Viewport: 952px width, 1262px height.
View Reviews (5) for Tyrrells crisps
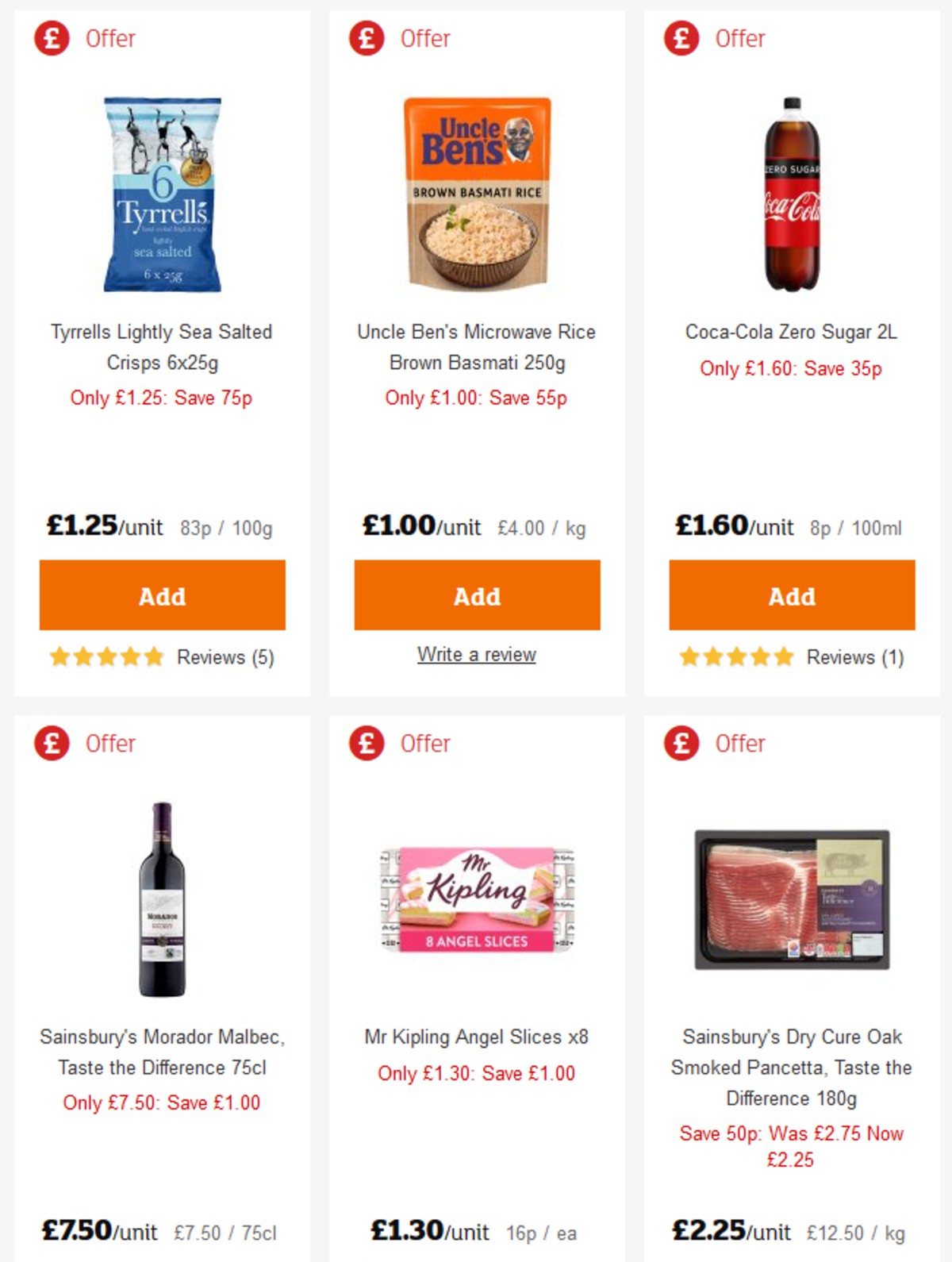226,657
